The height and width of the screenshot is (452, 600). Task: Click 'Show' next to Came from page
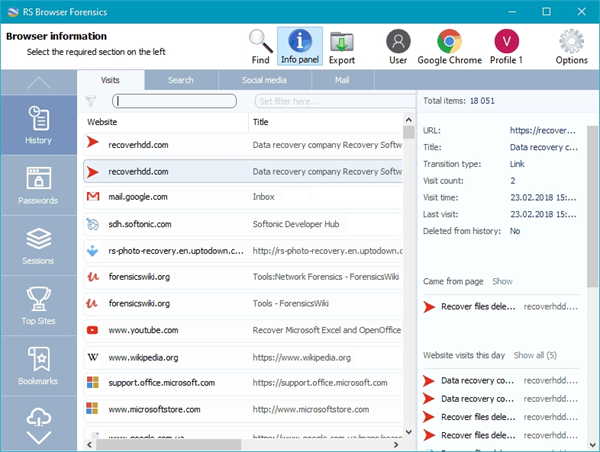tap(502, 282)
